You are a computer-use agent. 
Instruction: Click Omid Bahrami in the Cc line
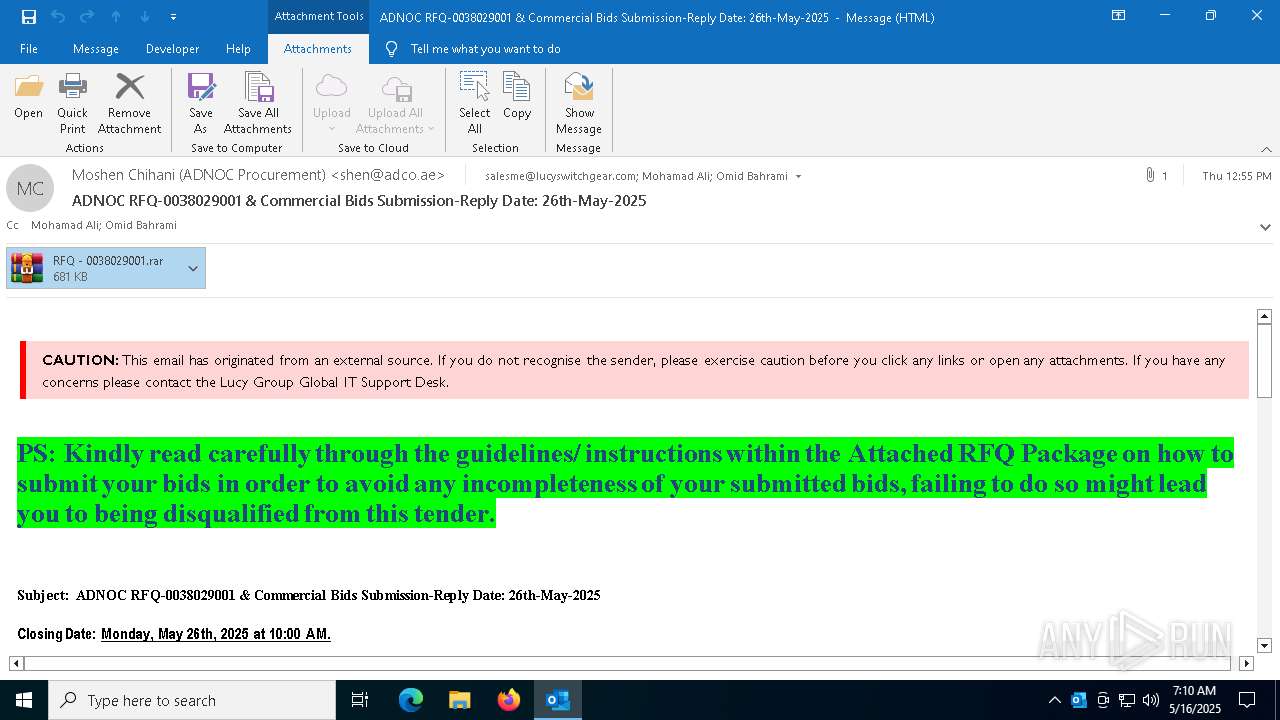(x=141, y=225)
